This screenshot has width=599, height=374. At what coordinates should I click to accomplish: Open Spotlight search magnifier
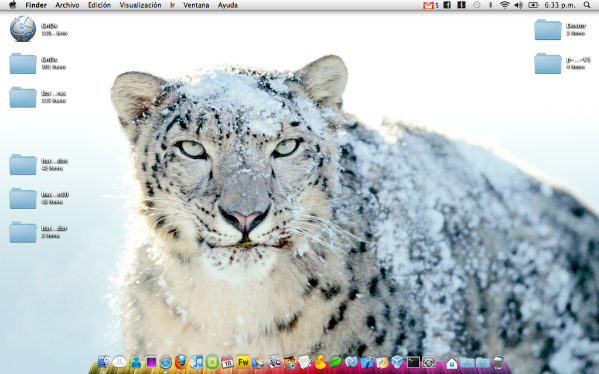tap(587, 5)
